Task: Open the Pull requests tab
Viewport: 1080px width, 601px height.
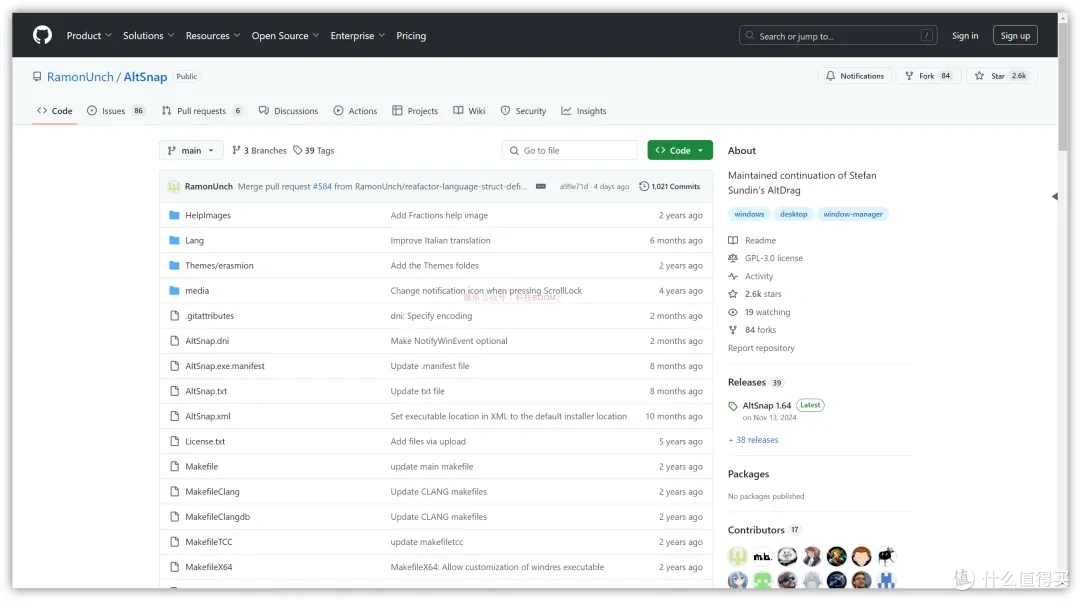Action: click(202, 111)
